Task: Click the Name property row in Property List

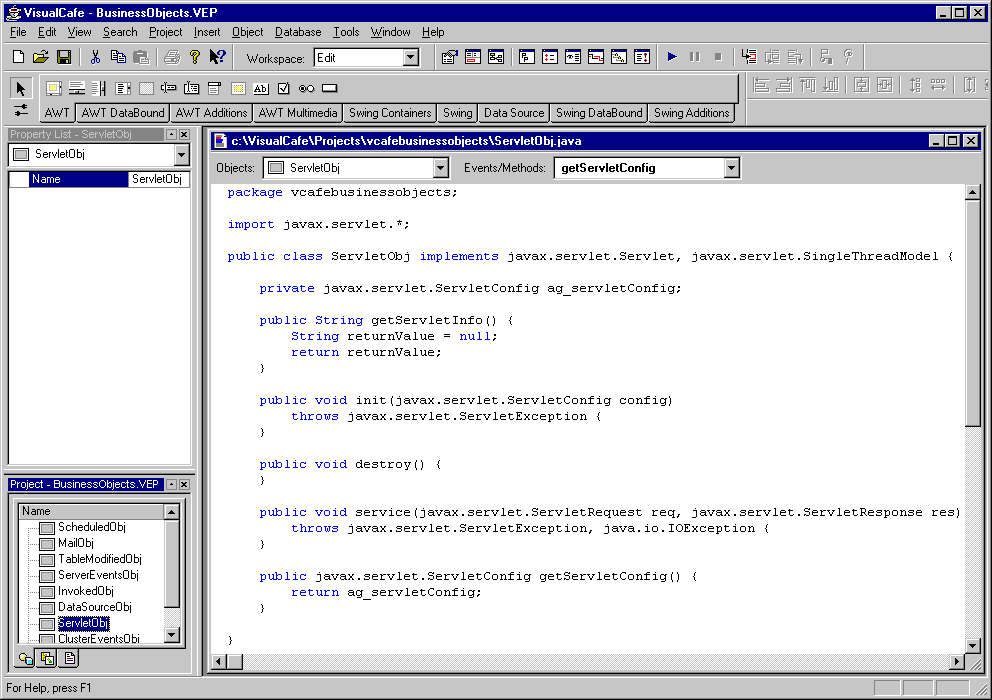Action: [x=99, y=179]
